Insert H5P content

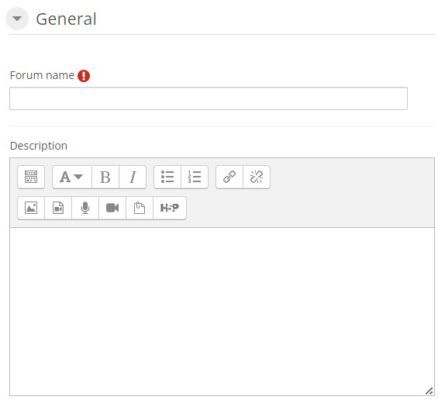(170, 208)
